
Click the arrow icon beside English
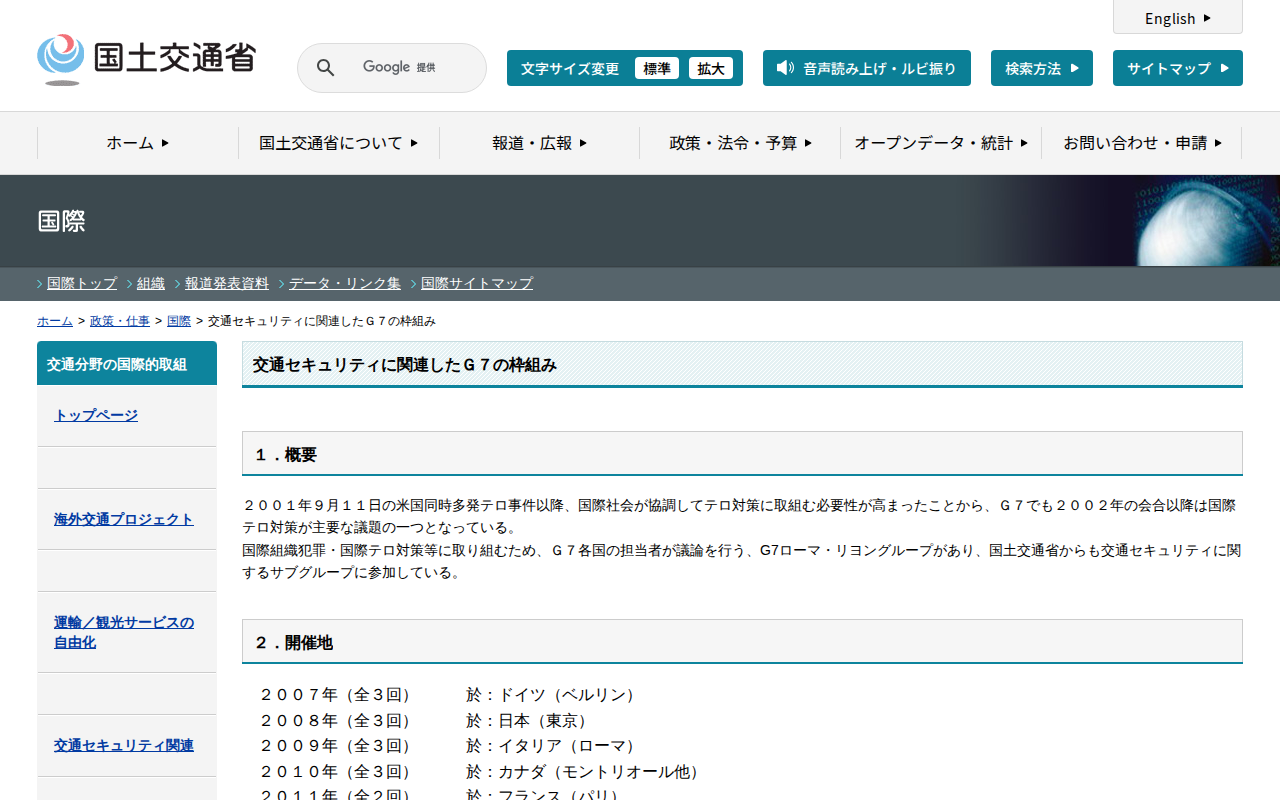click(x=1207, y=18)
